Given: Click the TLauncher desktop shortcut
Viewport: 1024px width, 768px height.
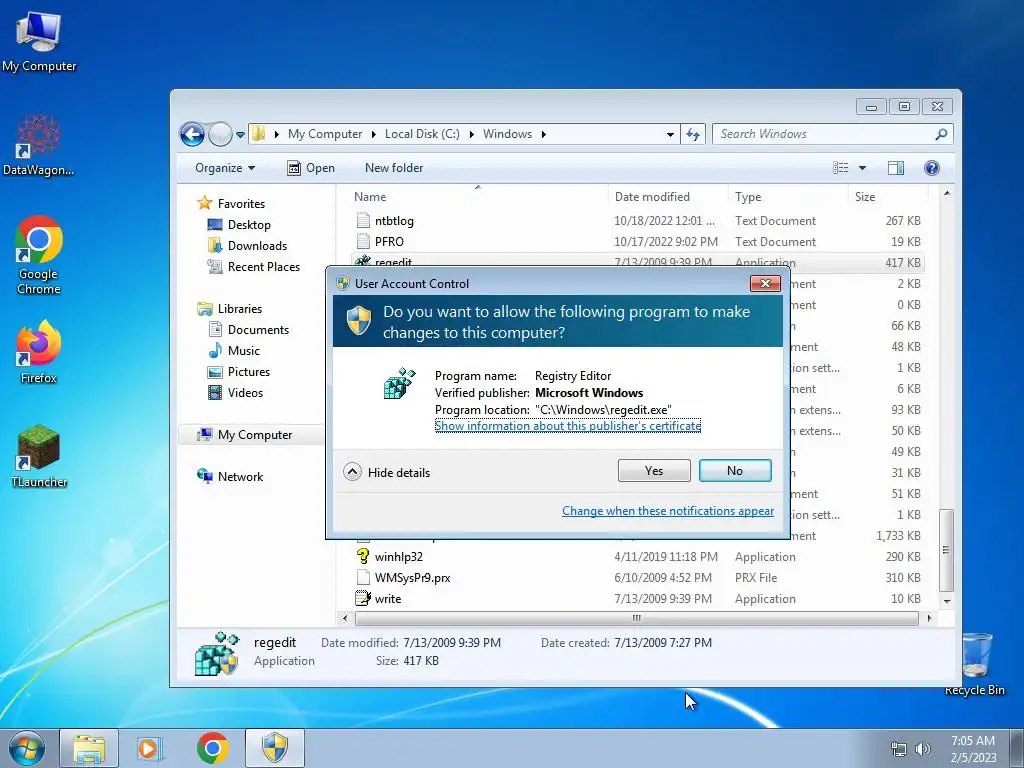Looking at the screenshot, I should click(39, 457).
